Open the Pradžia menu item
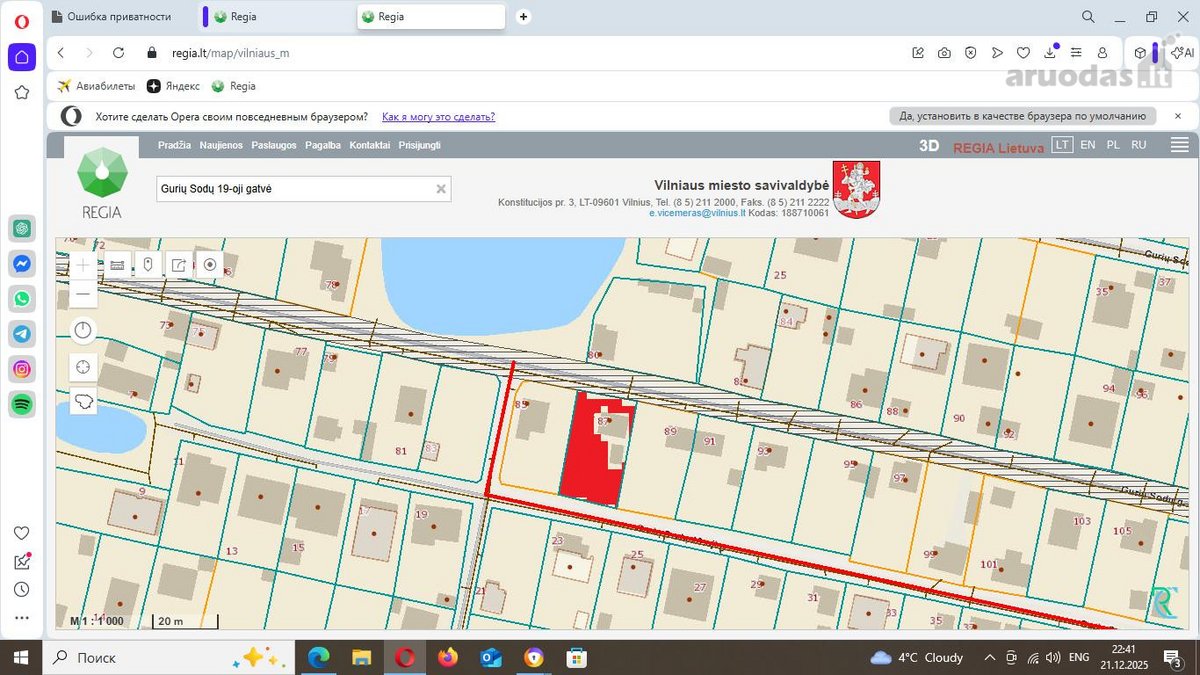 pyautogui.click(x=174, y=145)
